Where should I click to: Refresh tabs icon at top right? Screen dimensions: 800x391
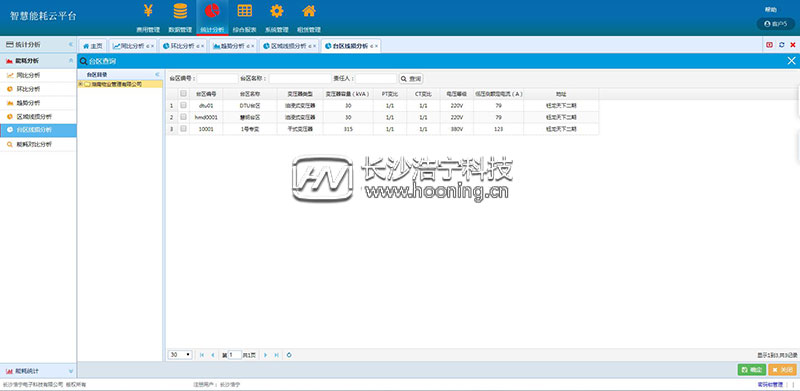pos(782,45)
